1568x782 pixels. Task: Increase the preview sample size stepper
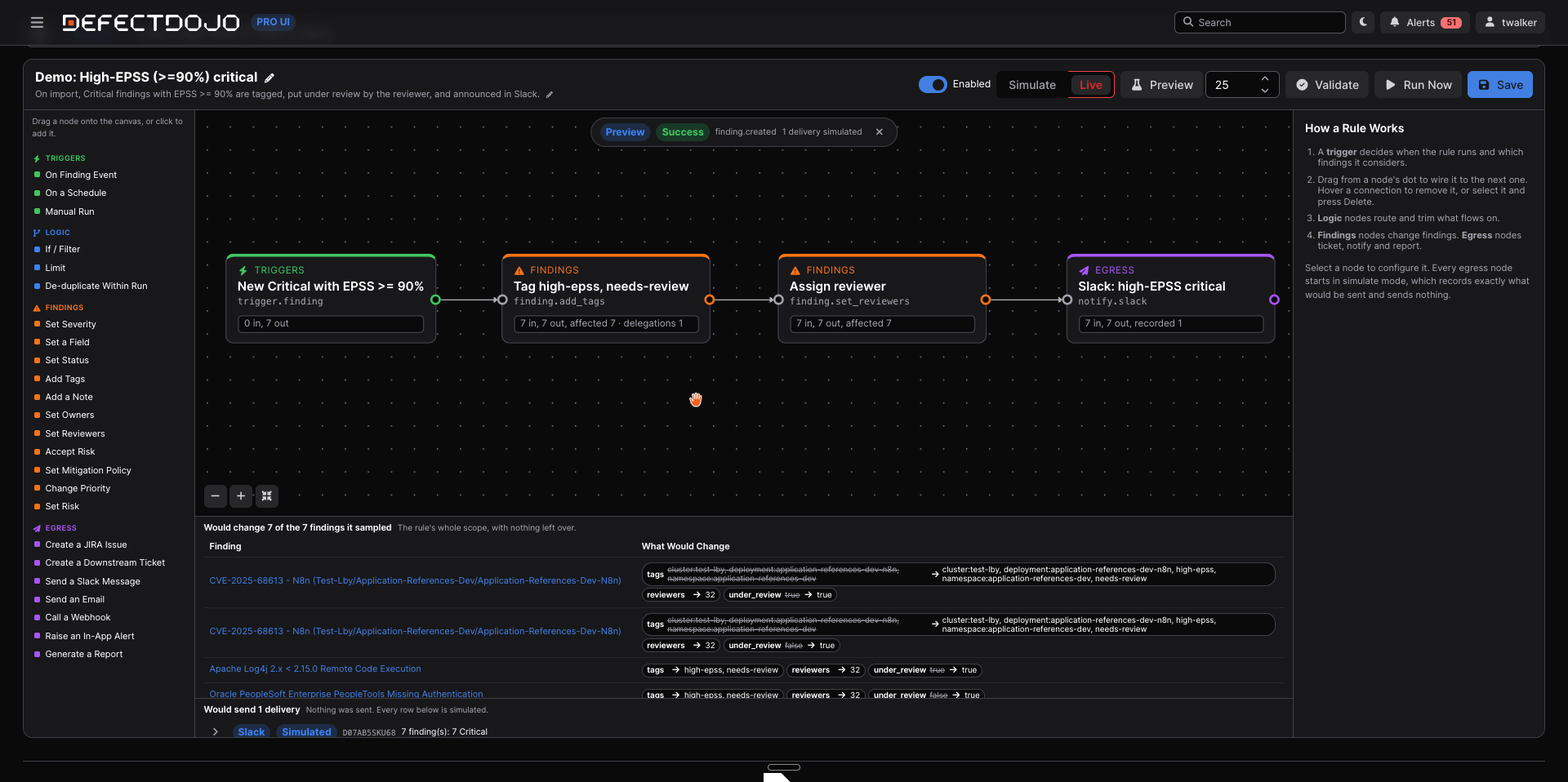coord(1265,78)
